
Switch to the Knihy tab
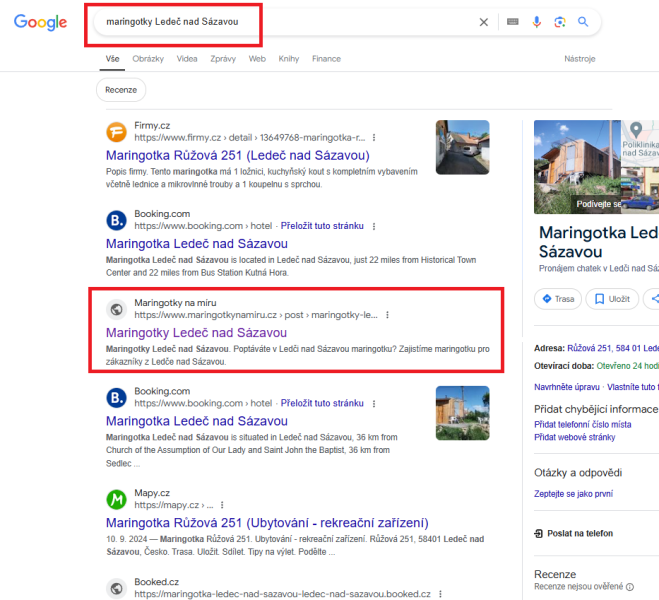[289, 59]
